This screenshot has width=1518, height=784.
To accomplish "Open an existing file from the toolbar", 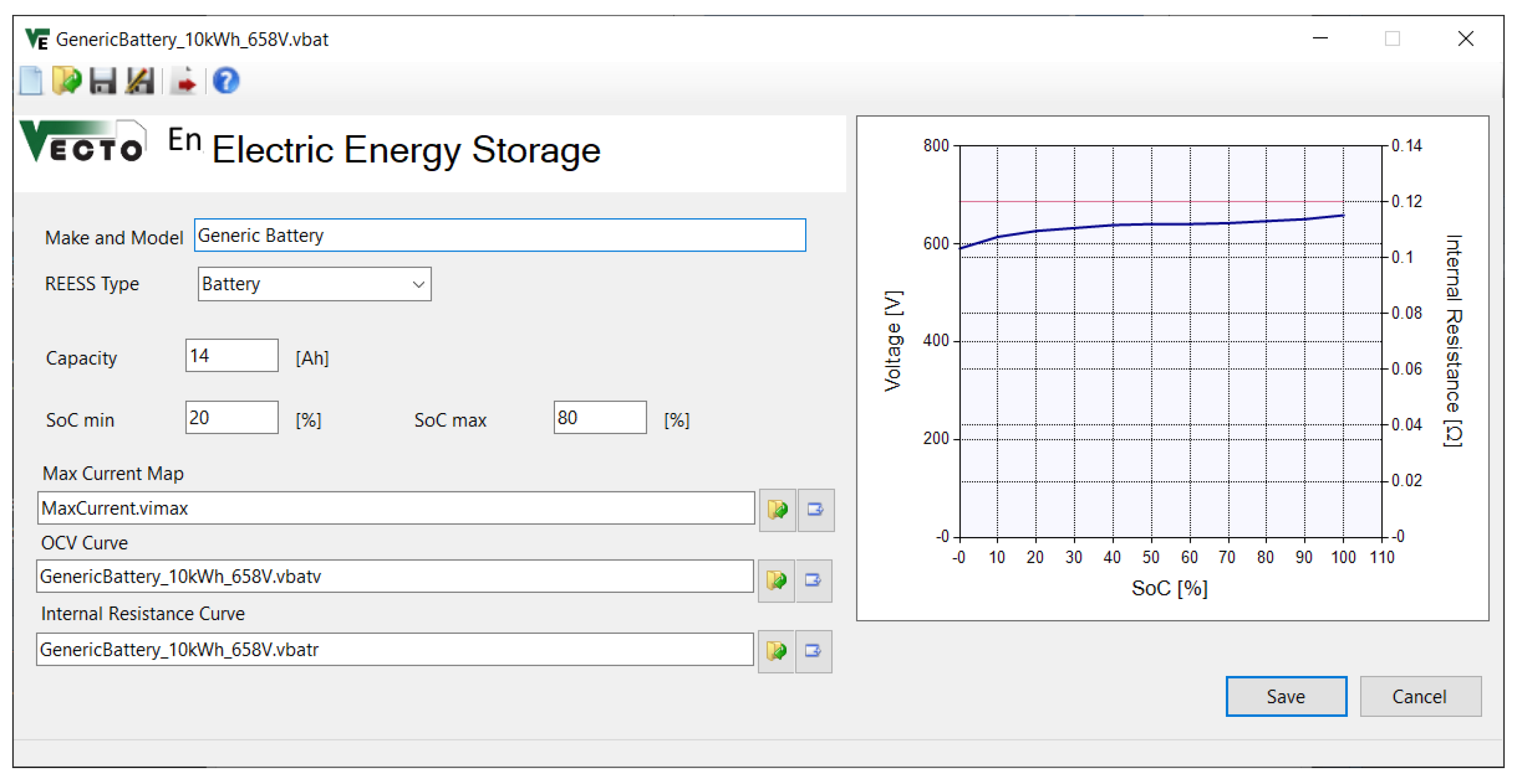I will click(x=67, y=81).
